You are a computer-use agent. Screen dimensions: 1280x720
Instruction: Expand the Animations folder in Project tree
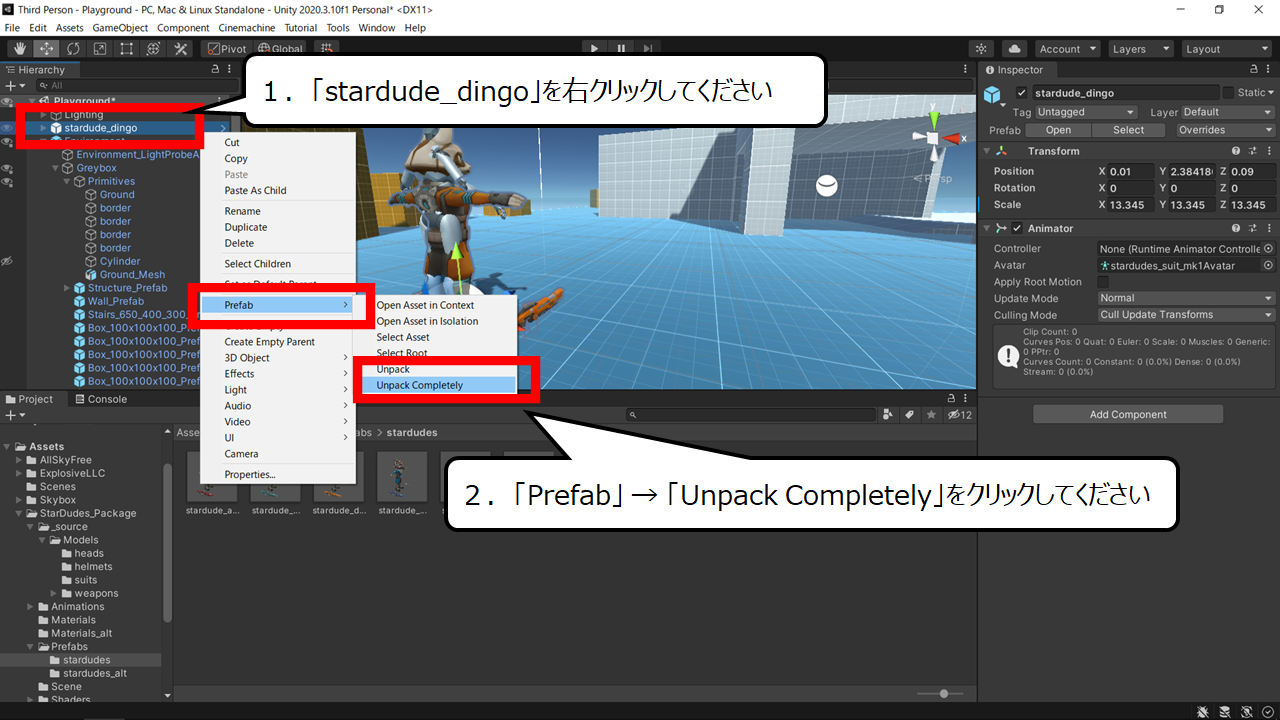pos(32,607)
